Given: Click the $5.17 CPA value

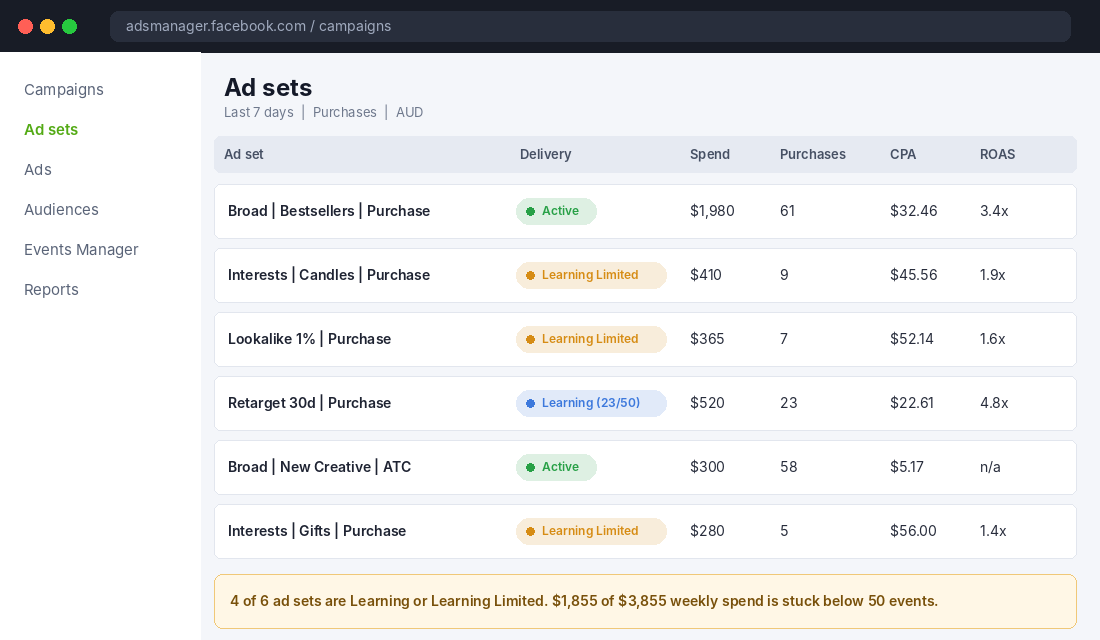Looking at the screenshot, I should click(907, 467).
